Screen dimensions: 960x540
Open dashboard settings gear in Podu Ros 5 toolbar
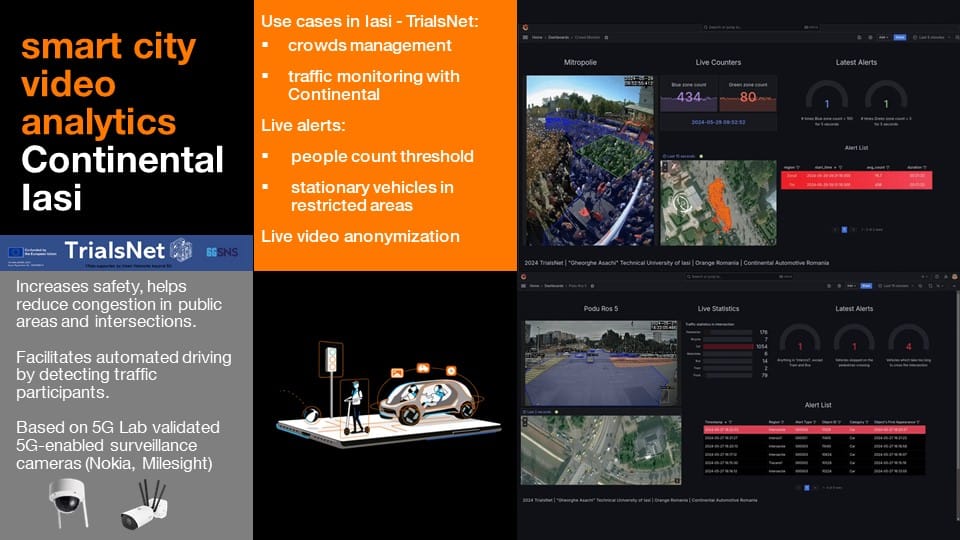(x=839, y=286)
